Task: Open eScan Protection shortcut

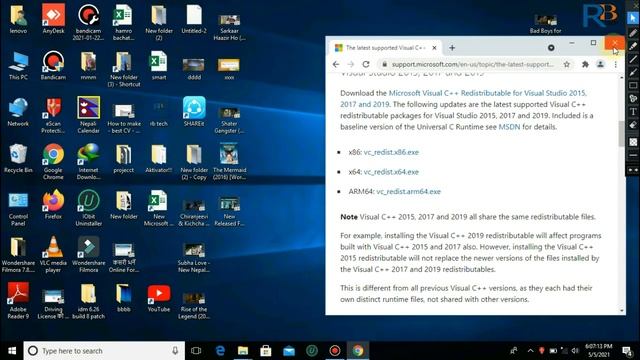Action: pos(53,114)
